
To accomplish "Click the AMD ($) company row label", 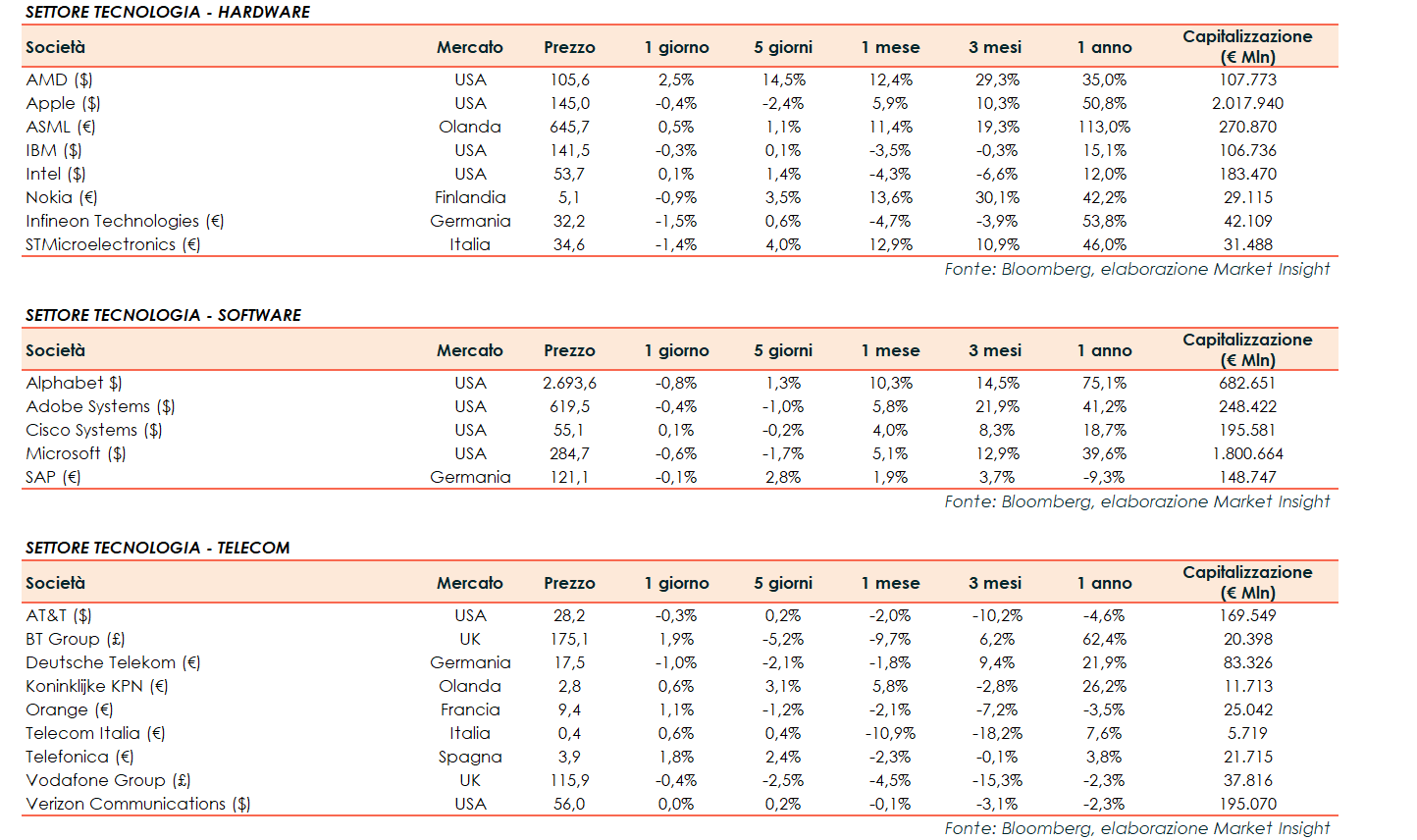I will tap(59, 79).
